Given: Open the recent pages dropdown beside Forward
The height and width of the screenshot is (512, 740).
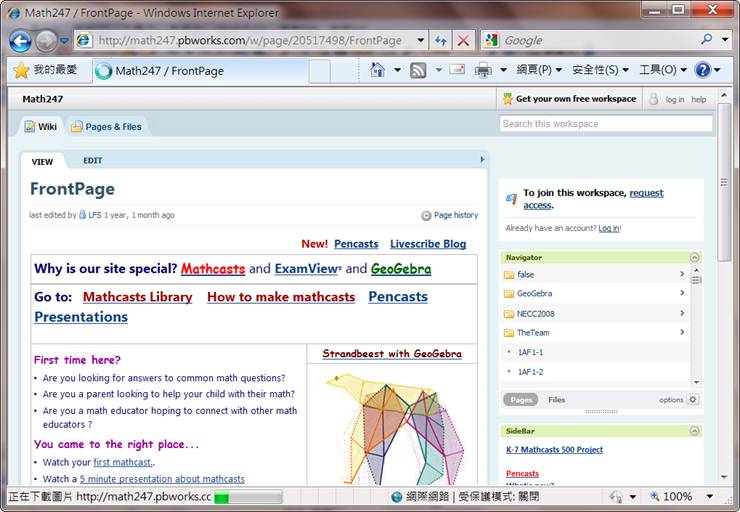Looking at the screenshot, I should coord(64,41).
